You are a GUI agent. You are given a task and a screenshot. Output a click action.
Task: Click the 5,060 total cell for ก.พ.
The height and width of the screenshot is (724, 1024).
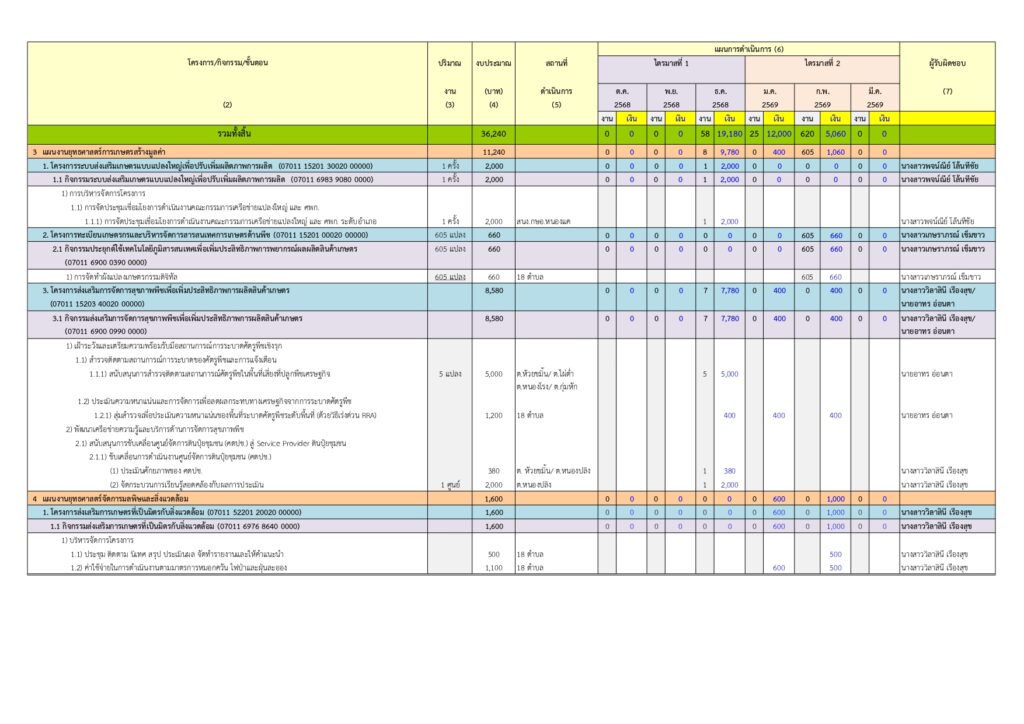(x=836, y=133)
